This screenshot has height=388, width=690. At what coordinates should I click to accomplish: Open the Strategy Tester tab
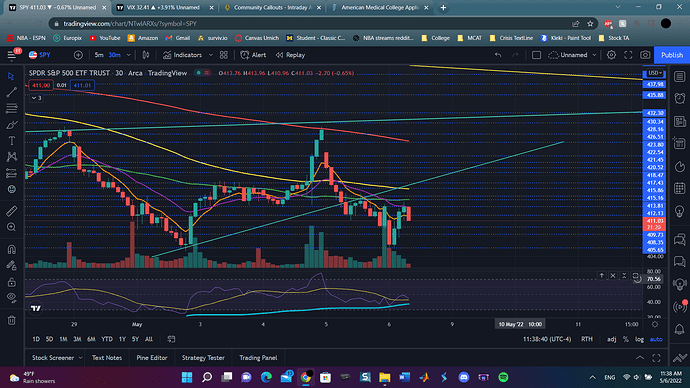[203, 358]
